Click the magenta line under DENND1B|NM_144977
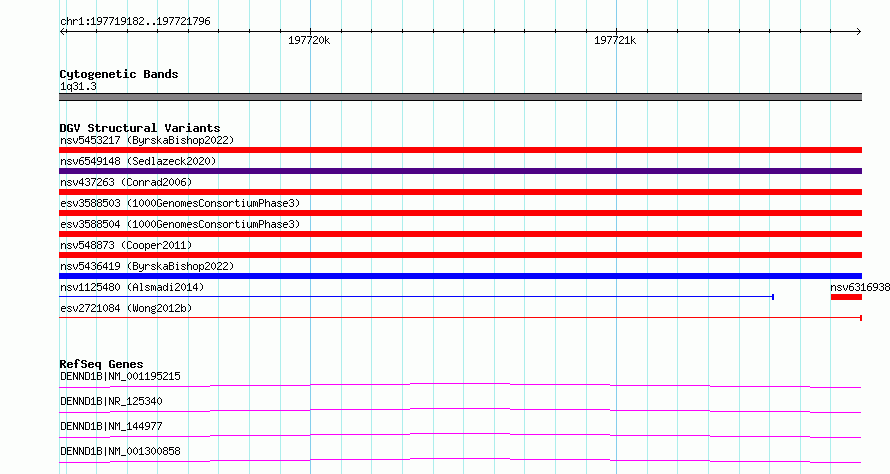This screenshot has width=890, height=474. (x=460, y=435)
